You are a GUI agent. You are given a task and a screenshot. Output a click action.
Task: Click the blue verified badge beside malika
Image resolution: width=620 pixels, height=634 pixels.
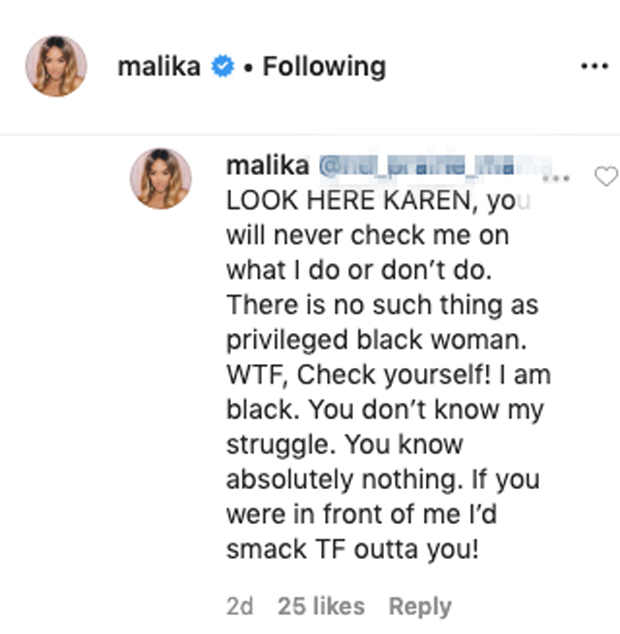click(x=224, y=67)
